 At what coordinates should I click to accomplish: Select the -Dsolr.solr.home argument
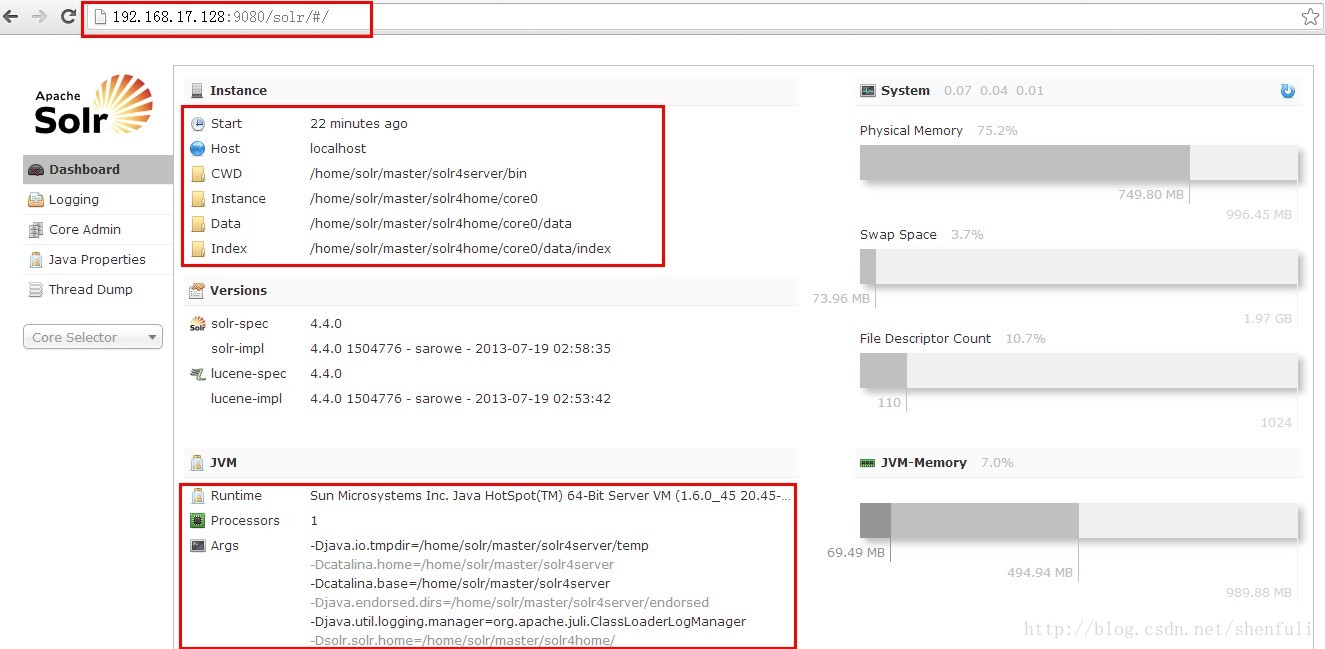click(x=462, y=640)
